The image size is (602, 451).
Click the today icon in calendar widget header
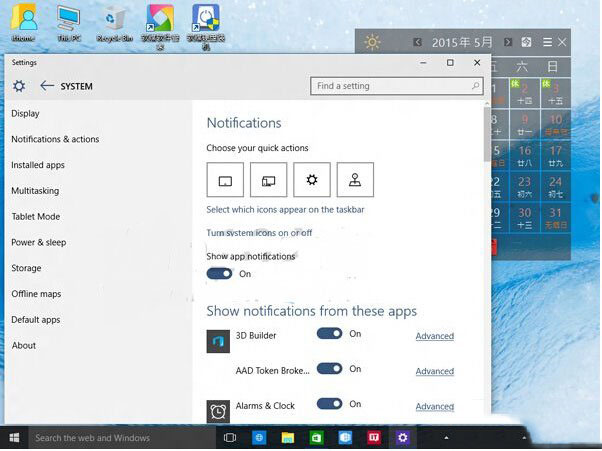click(526, 42)
